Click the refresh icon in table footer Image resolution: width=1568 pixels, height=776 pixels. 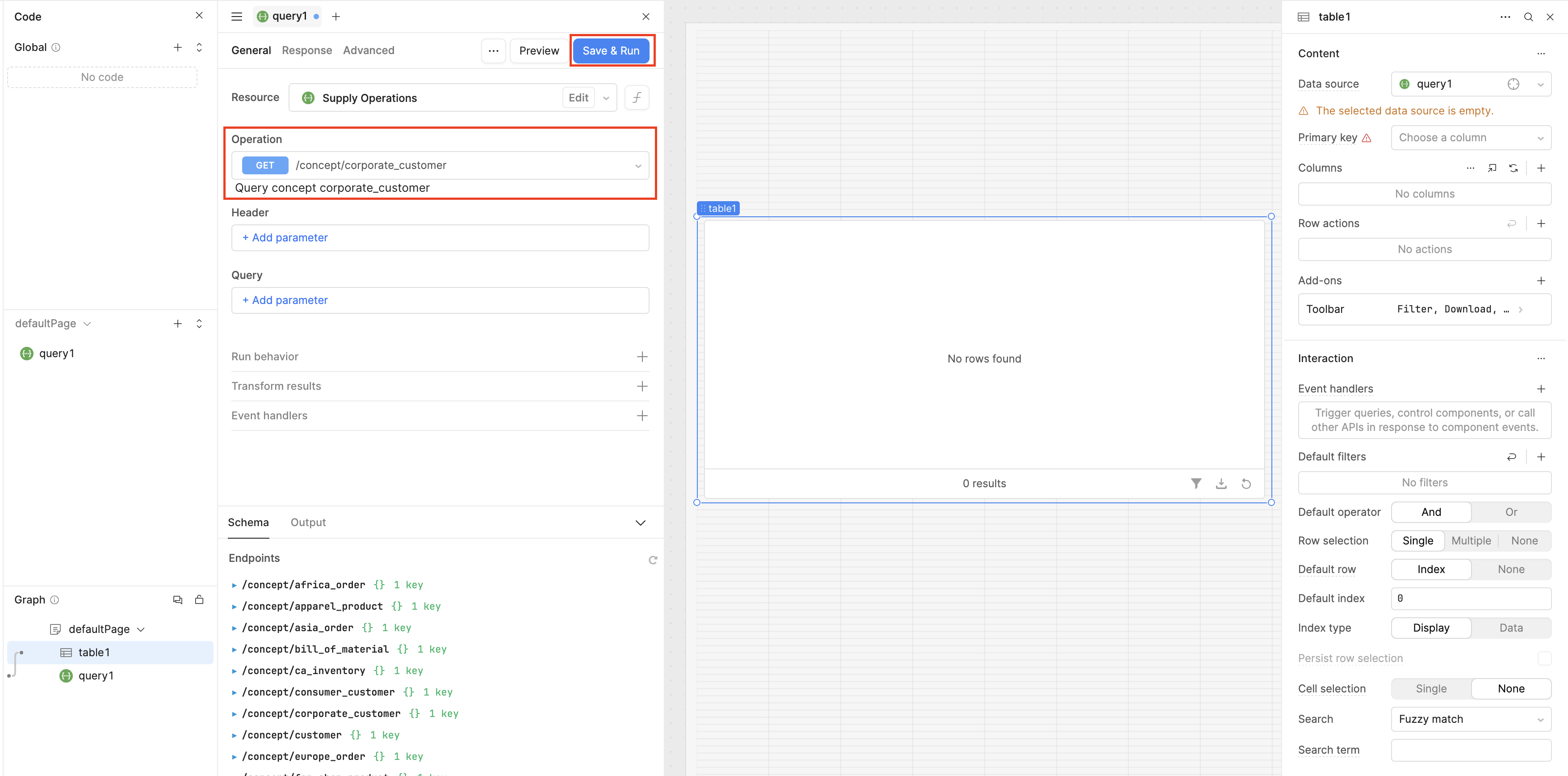point(1246,483)
